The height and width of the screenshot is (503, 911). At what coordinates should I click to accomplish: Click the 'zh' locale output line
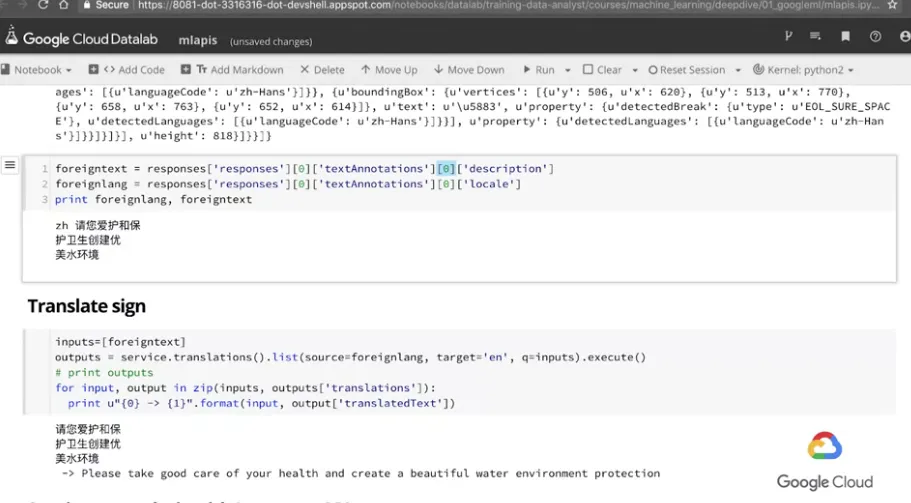(x=98, y=225)
